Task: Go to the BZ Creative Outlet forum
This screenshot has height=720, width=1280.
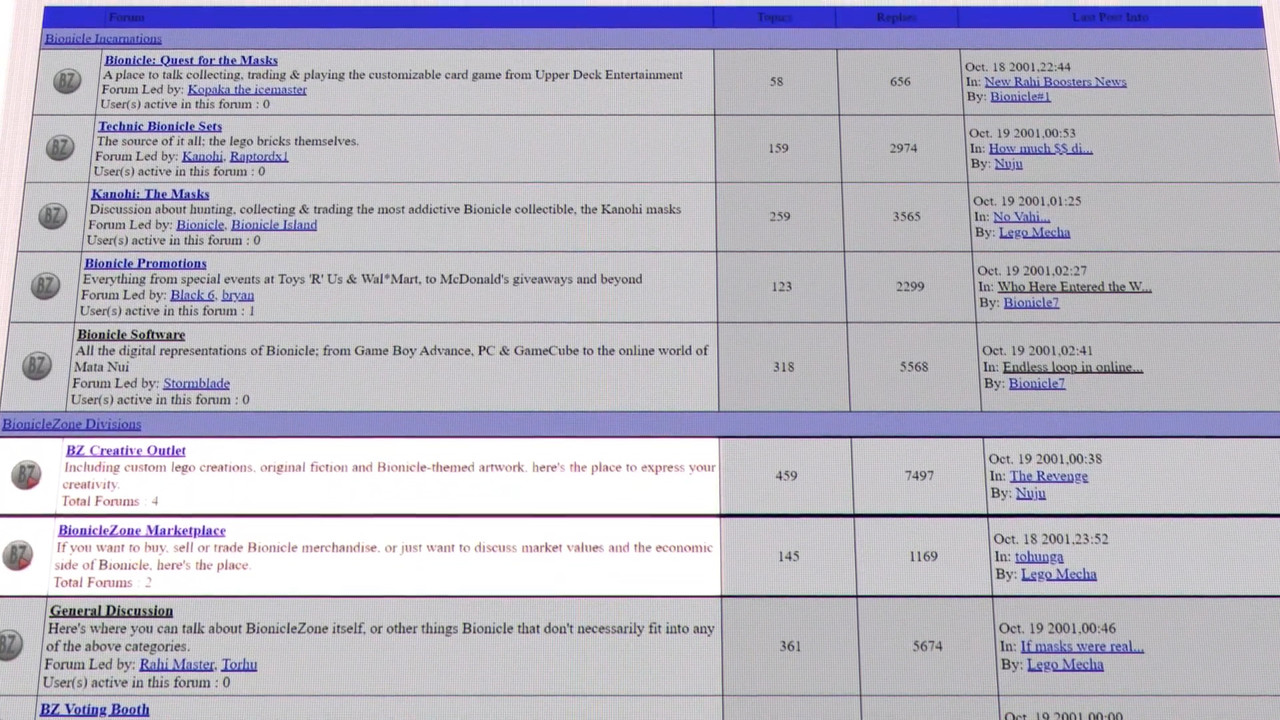Action: [x=125, y=451]
